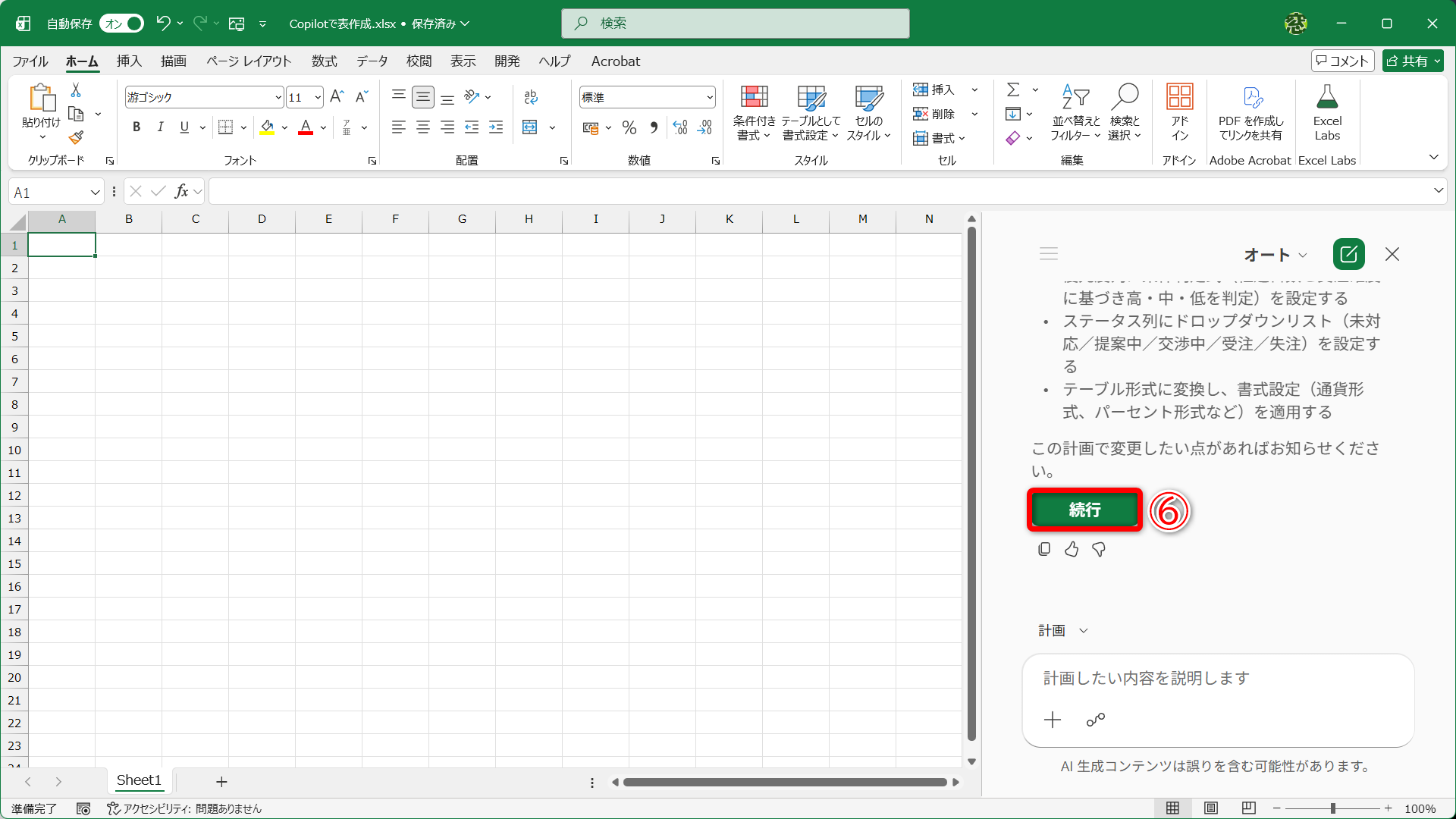Viewport: 1456px width, 819px height.
Task: Switch to the ページ レイアウト tab
Action: point(249,61)
